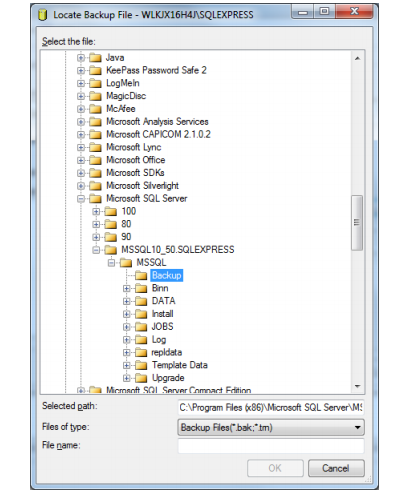
Task: Click the DATA folder icon
Action: [x=141, y=301]
